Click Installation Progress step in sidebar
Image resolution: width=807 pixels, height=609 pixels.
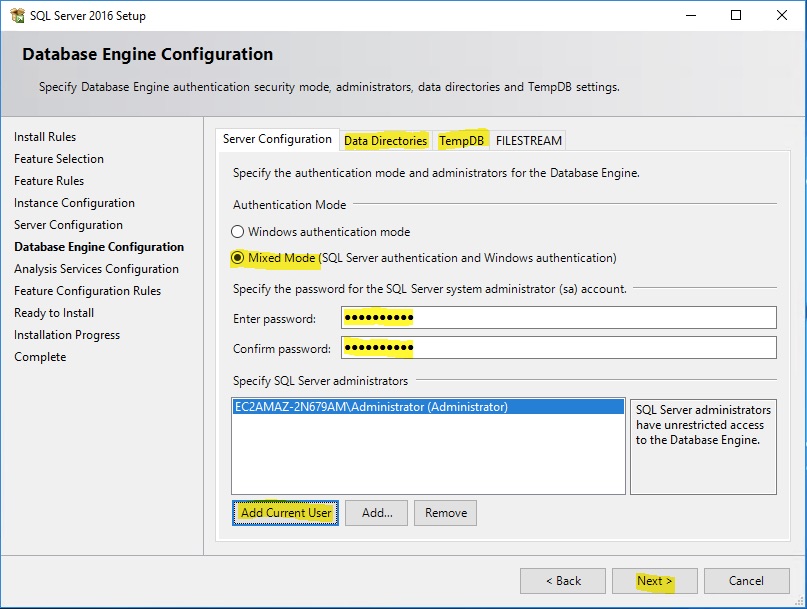(x=67, y=335)
